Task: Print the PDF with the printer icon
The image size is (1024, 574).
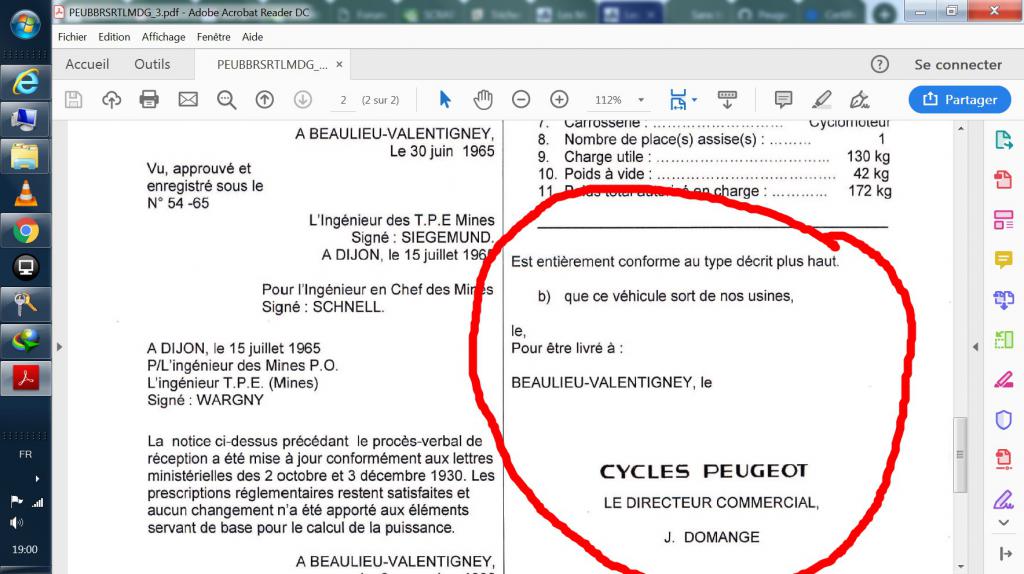Action: click(x=149, y=99)
